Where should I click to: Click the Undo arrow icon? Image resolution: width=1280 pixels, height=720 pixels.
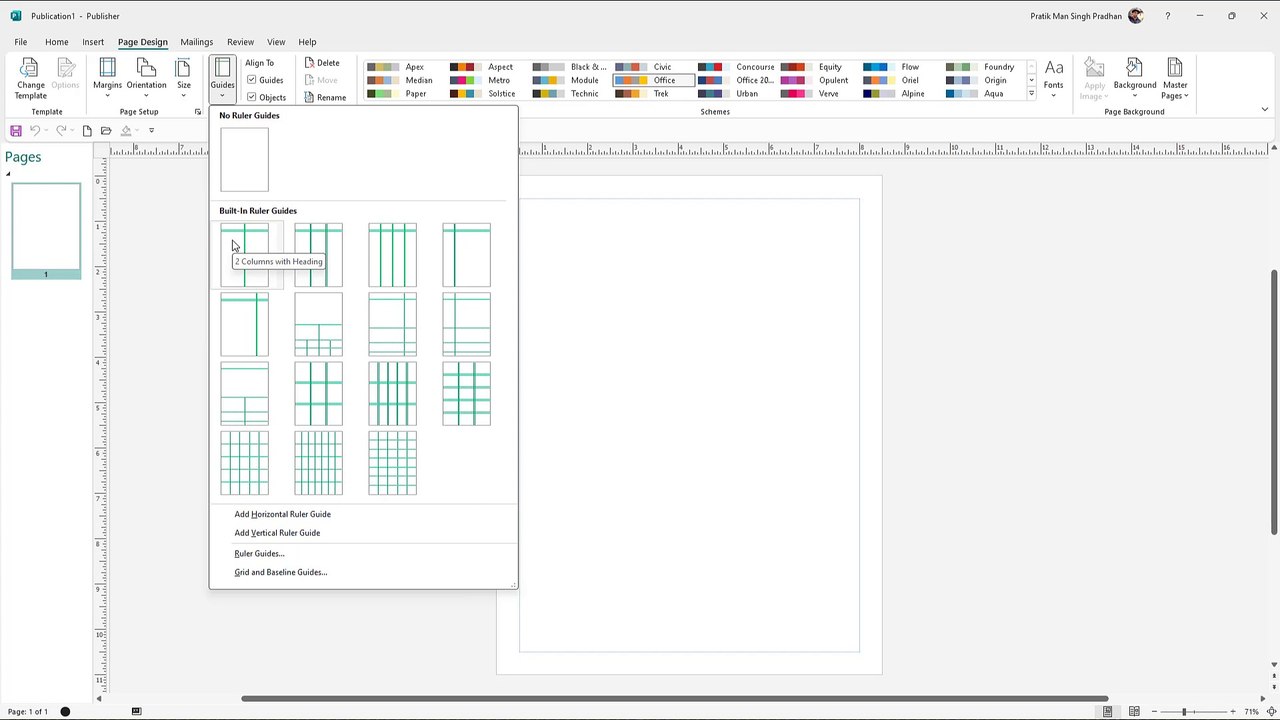point(35,131)
